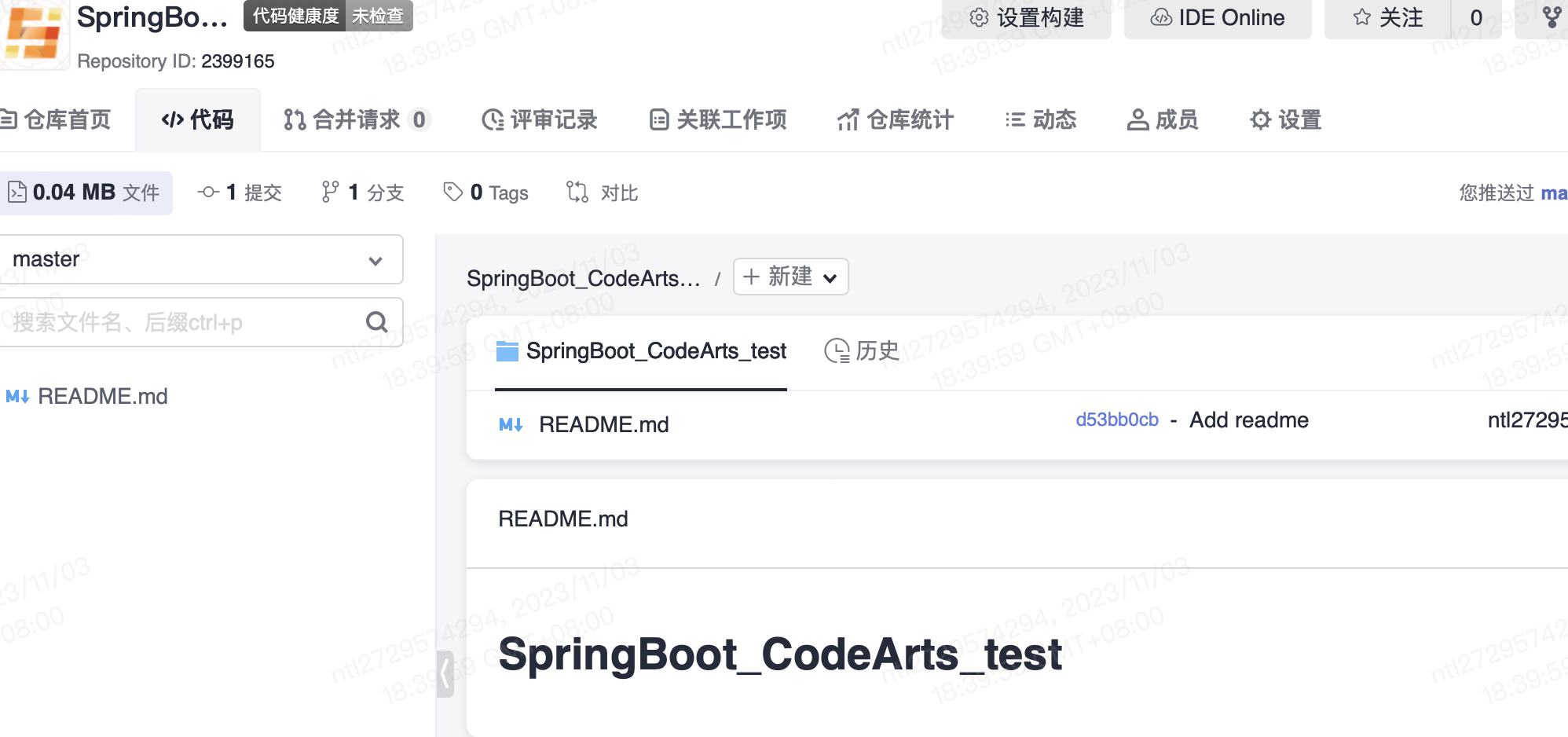
Task: Open the 仓库统计 tab
Action: click(896, 119)
